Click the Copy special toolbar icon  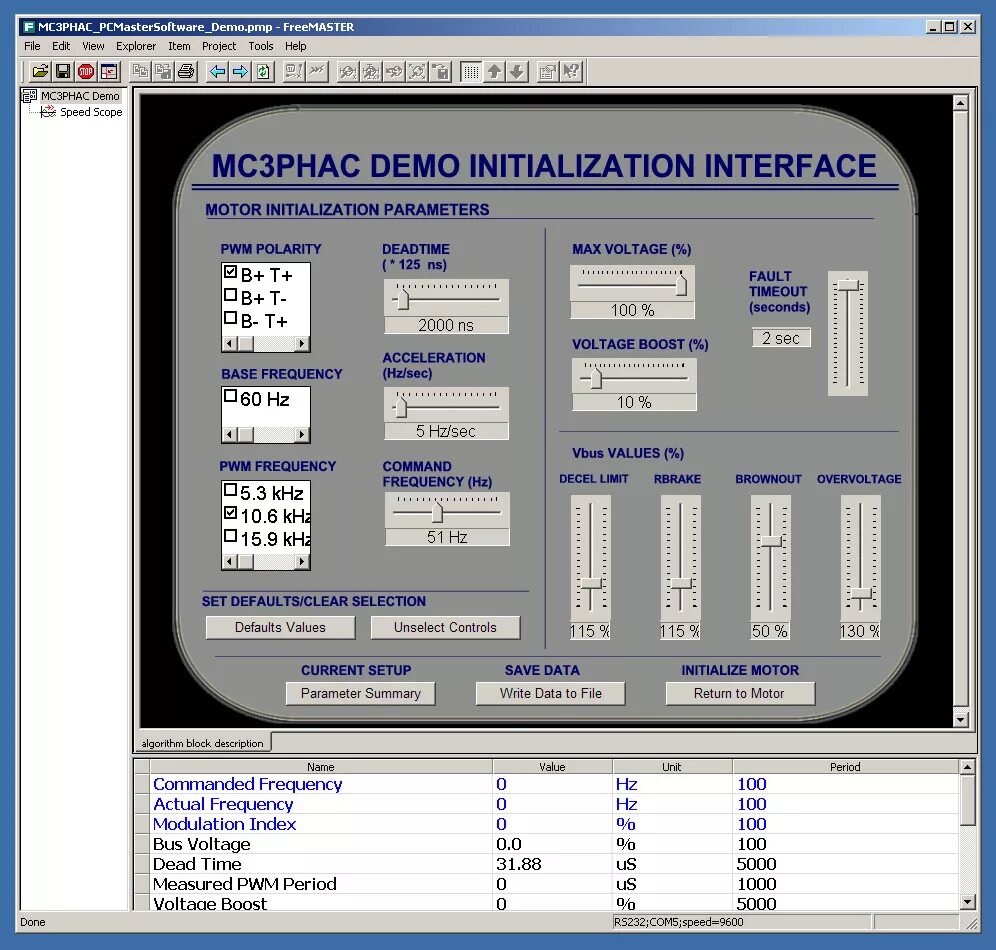[163, 72]
